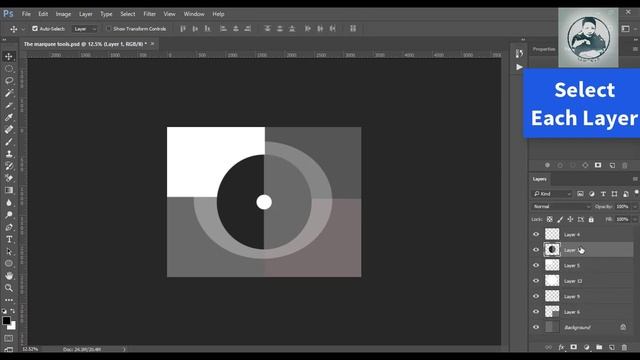Open the Window menu
Screen dimensions: 640x360
pos(194,14)
